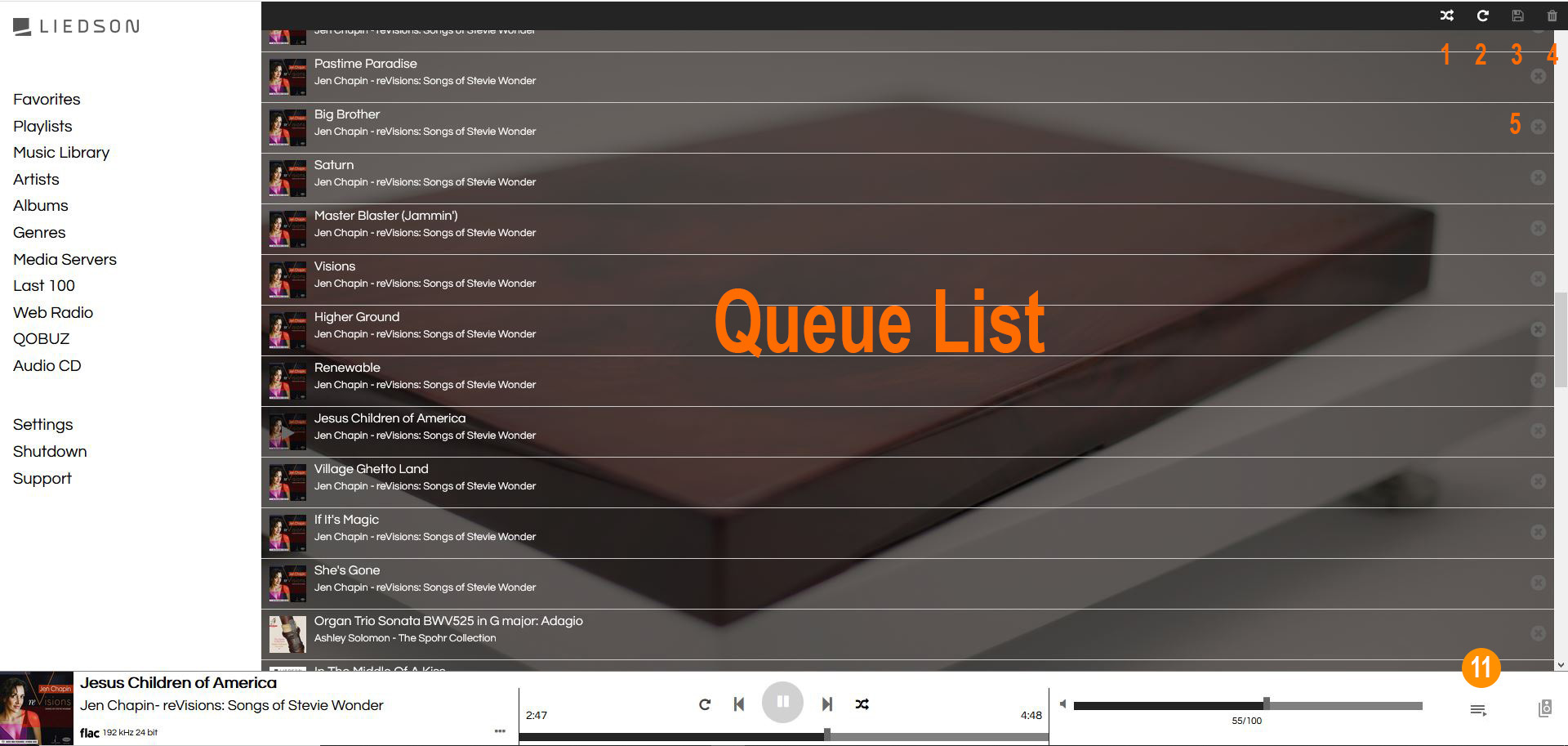Open the audio output speaker selector

1544,708
